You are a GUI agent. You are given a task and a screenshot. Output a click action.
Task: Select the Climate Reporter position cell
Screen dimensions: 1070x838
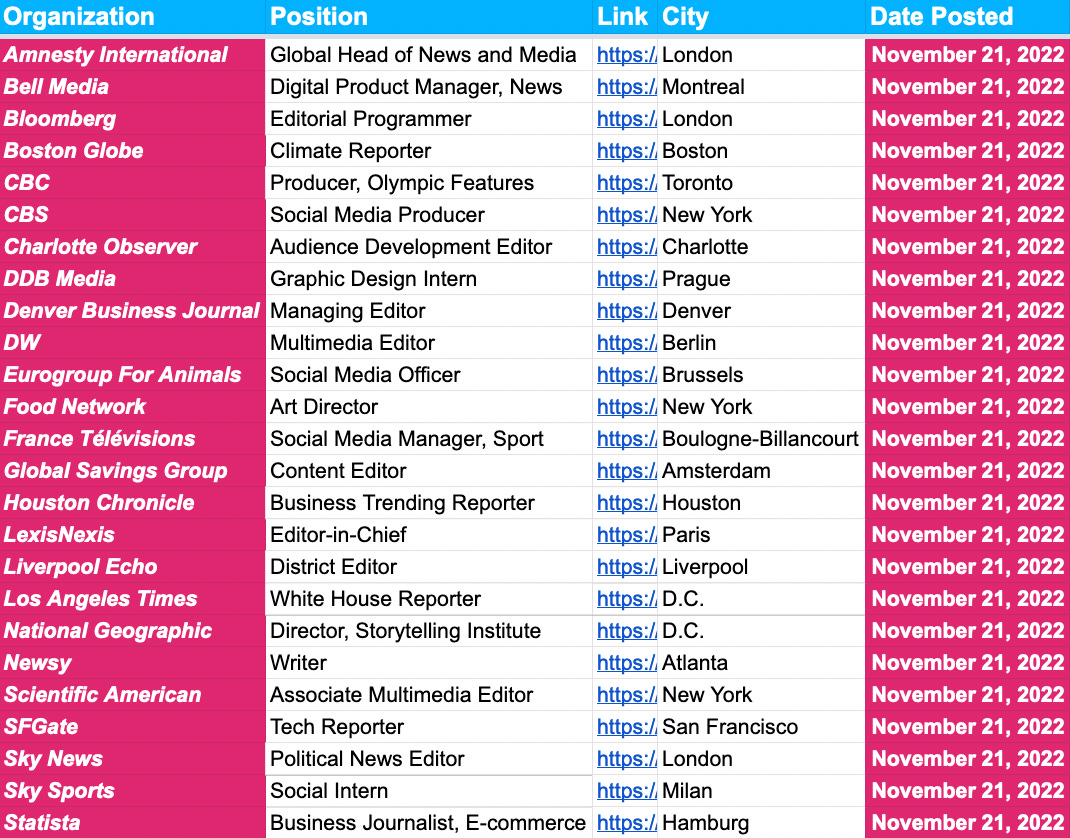(429, 151)
